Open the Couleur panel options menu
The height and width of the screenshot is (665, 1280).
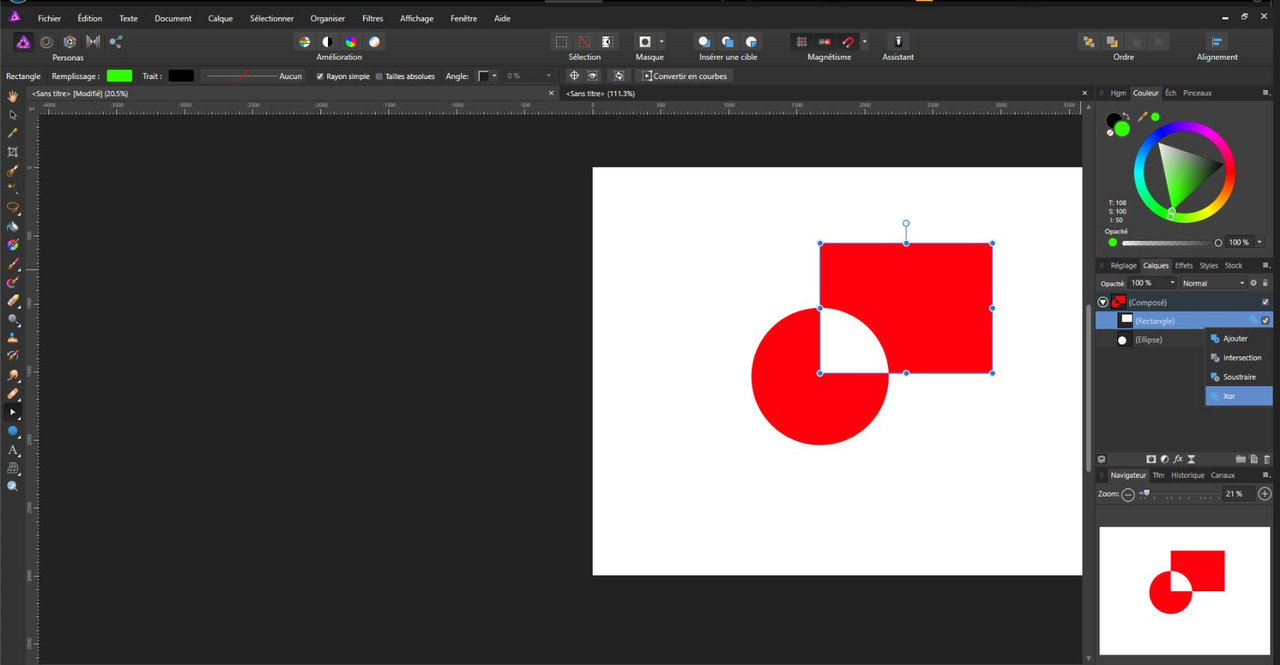point(1266,93)
